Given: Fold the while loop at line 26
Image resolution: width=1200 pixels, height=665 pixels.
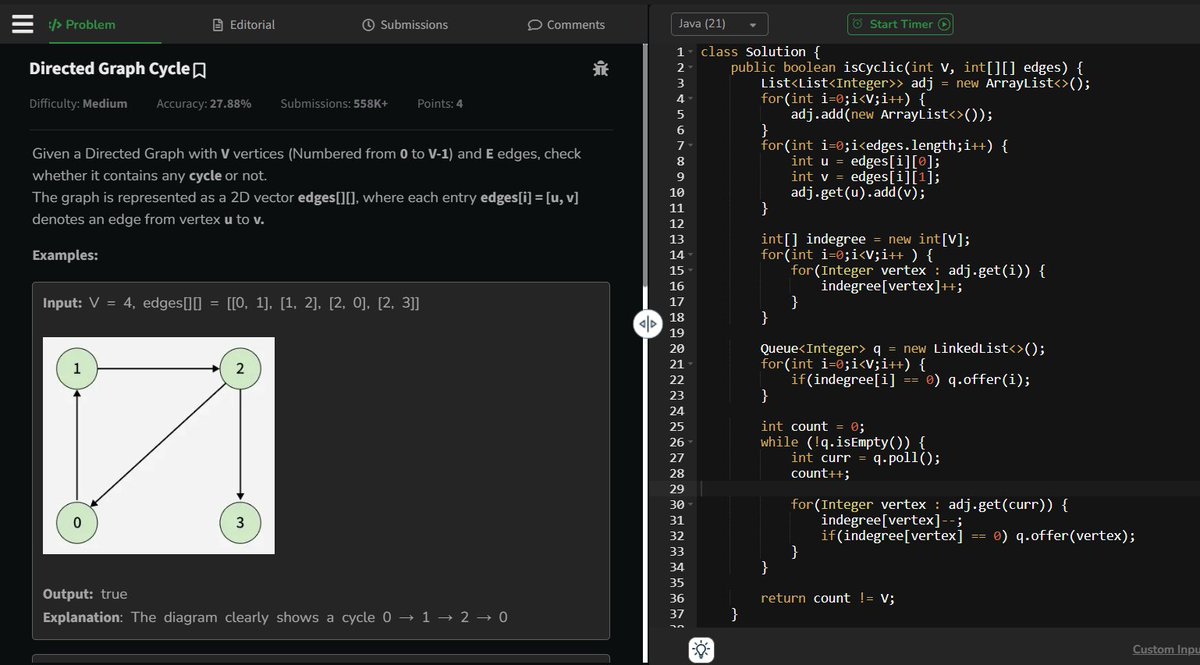Looking at the screenshot, I should (x=690, y=443).
